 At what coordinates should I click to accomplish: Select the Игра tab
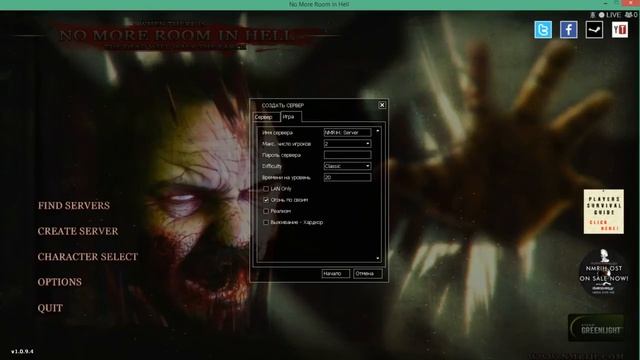click(x=291, y=117)
